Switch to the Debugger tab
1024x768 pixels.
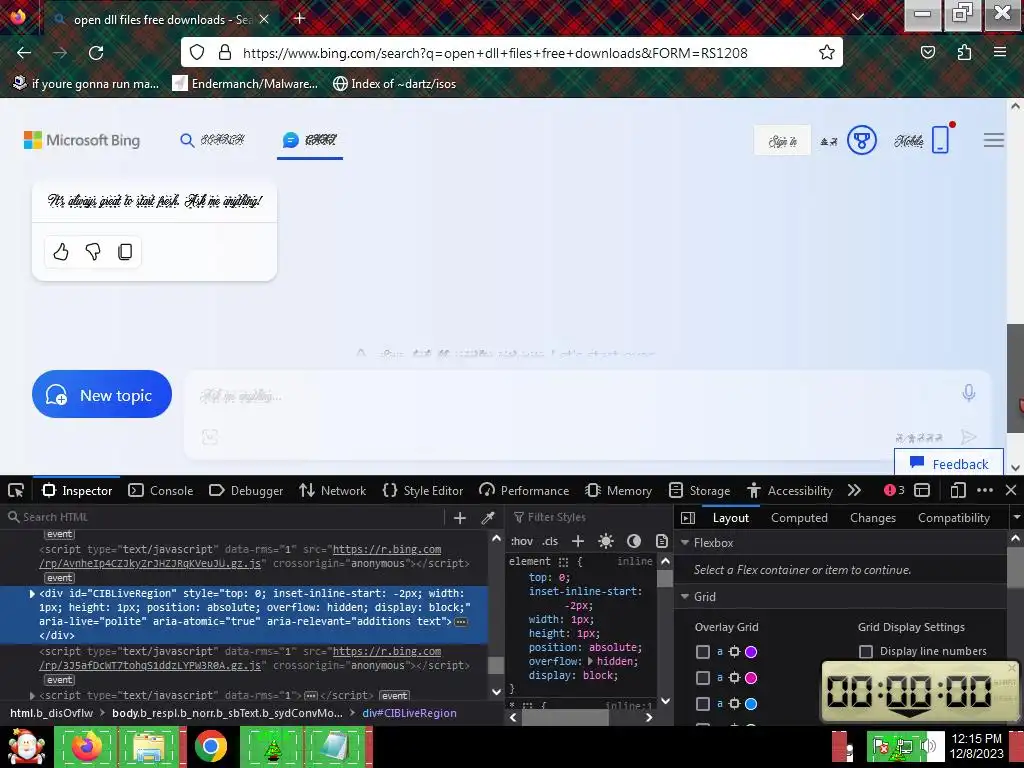pos(246,490)
